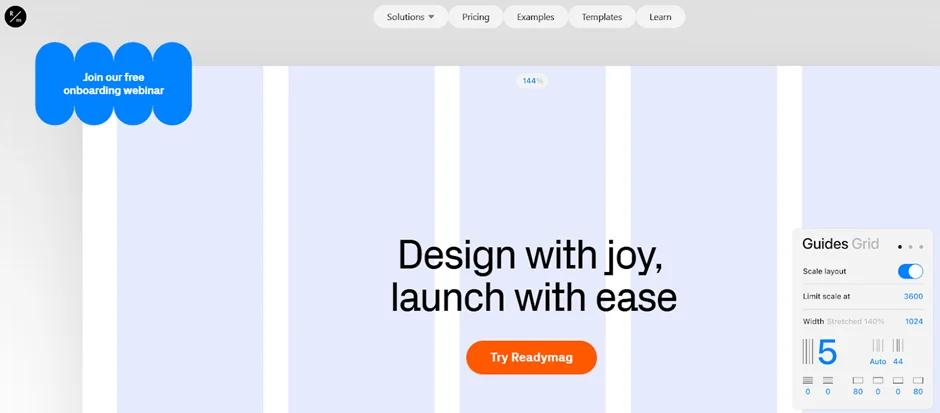Edit the Width value 1024

[914, 321]
